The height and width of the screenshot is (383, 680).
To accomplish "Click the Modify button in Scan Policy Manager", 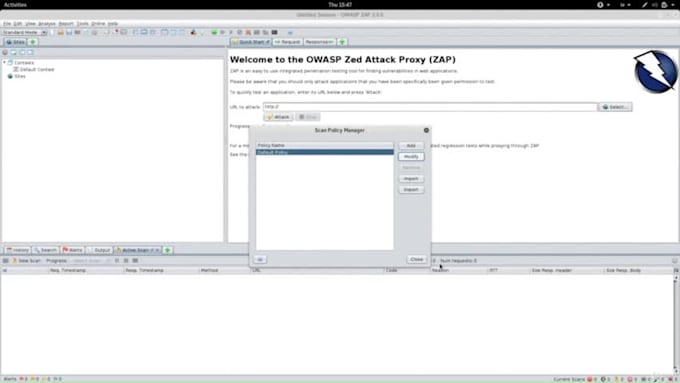I will point(411,157).
